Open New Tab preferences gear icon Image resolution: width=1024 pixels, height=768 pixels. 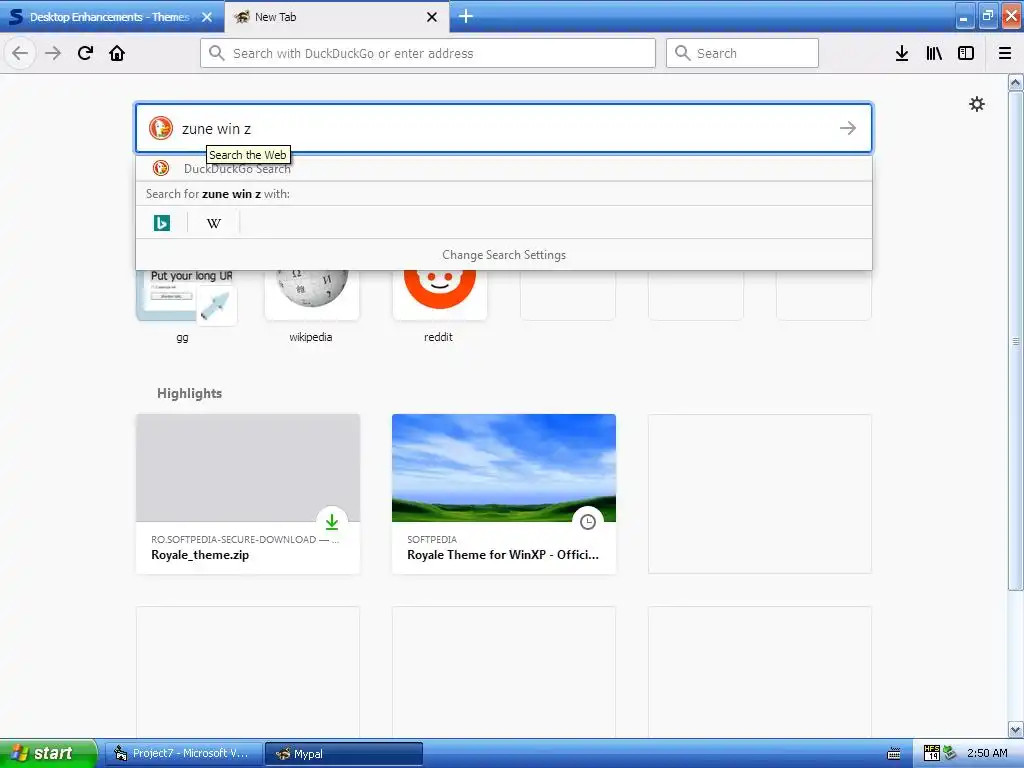click(977, 104)
